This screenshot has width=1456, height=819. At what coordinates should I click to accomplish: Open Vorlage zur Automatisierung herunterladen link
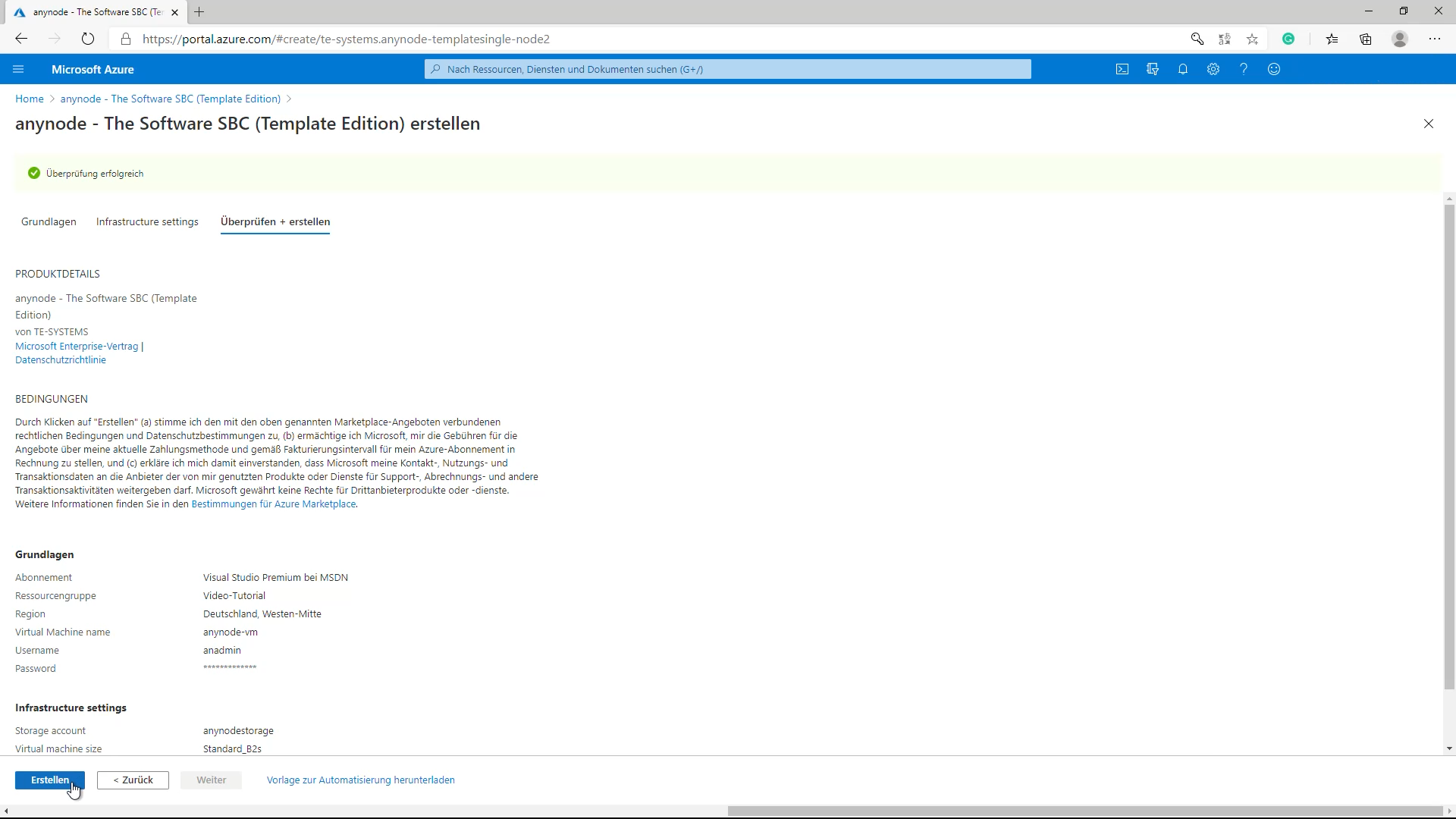click(361, 780)
